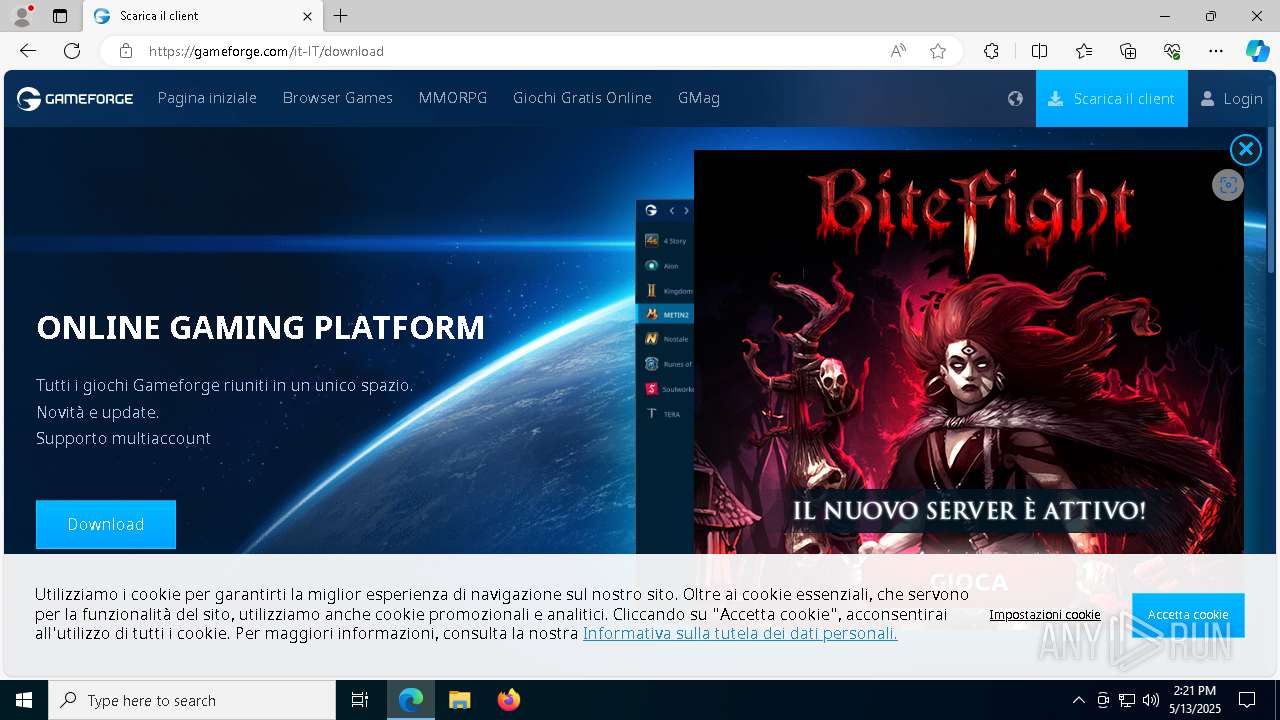Open a new browser tab
This screenshot has height=720, width=1280.
coord(341,16)
